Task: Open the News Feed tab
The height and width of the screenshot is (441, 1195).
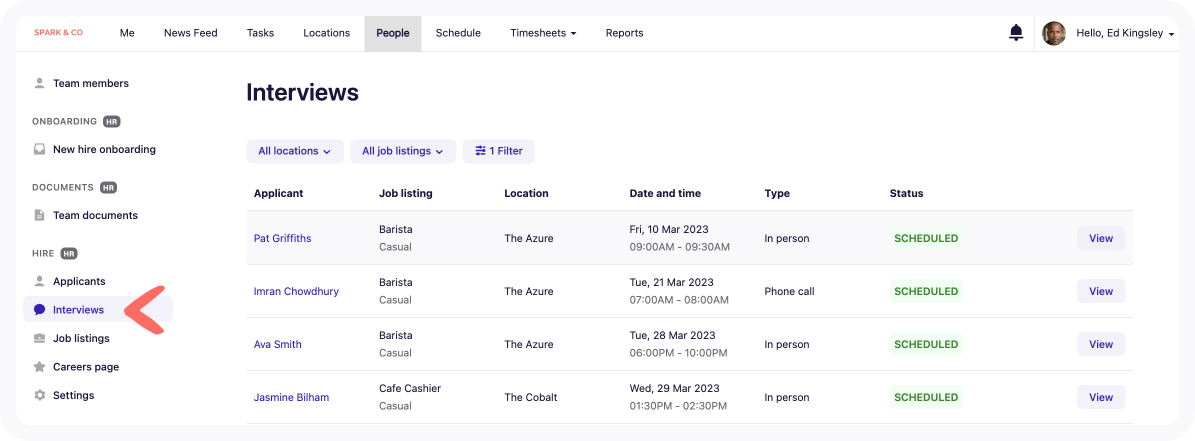Action: pyautogui.click(x=191, y=33)
